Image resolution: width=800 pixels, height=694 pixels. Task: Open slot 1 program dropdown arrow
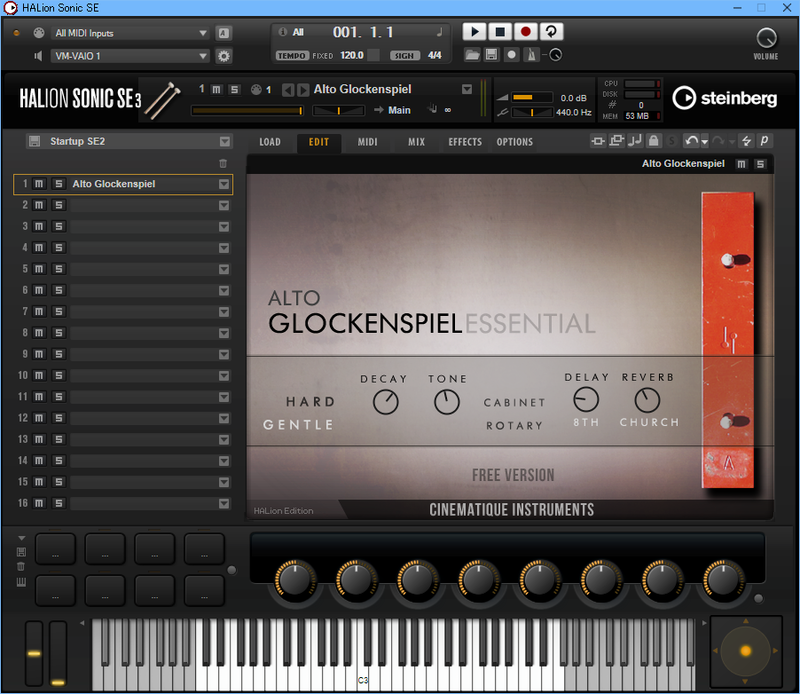[224, 184]
